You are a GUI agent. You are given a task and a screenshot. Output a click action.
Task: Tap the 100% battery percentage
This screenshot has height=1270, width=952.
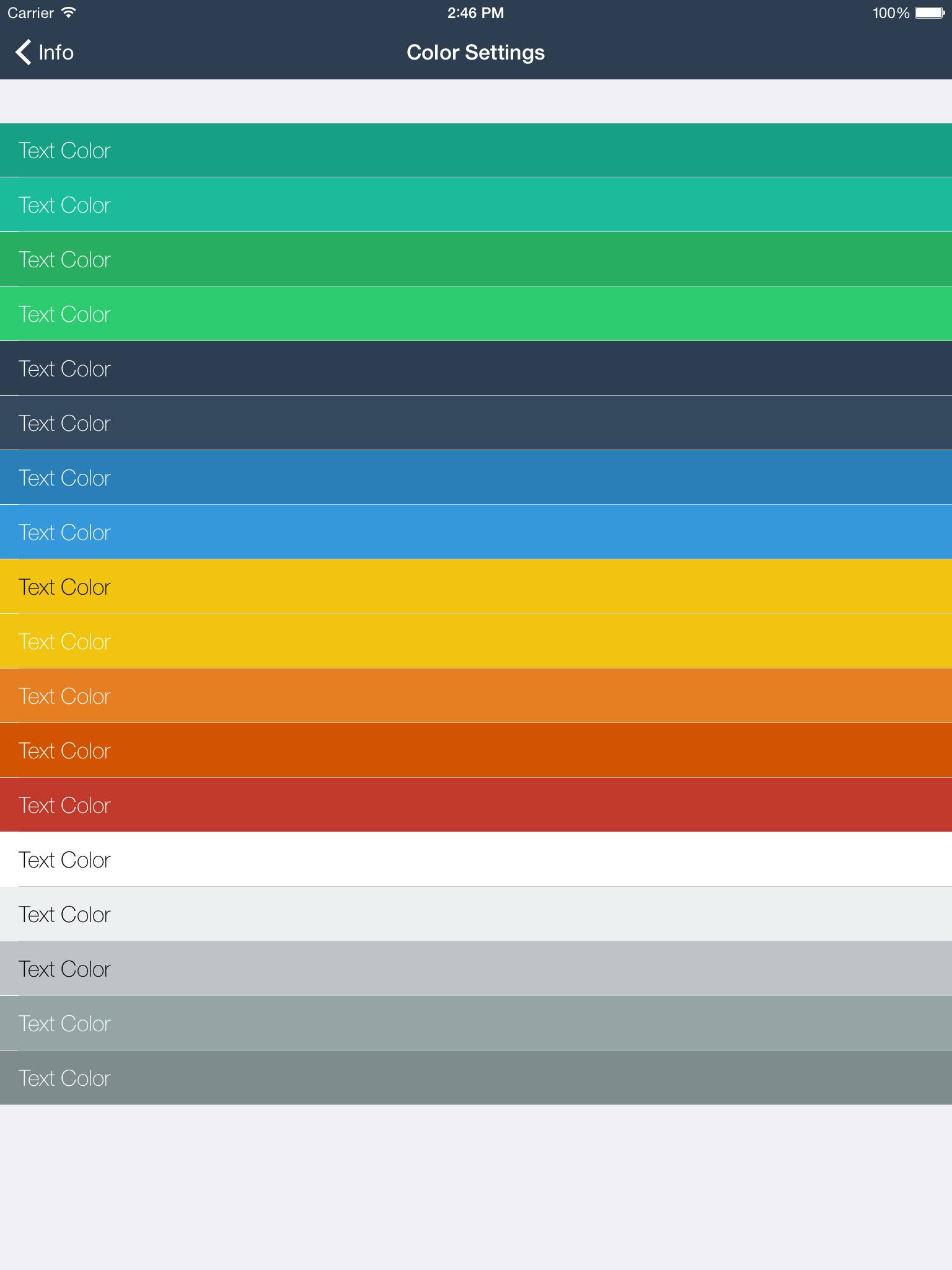click(x=891, y=13)
